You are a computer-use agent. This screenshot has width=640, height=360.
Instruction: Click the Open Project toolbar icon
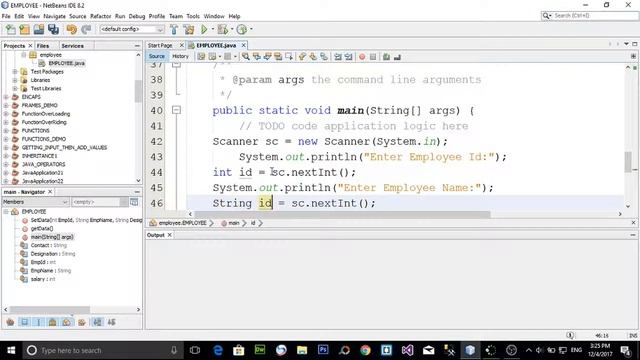[39, 29]
